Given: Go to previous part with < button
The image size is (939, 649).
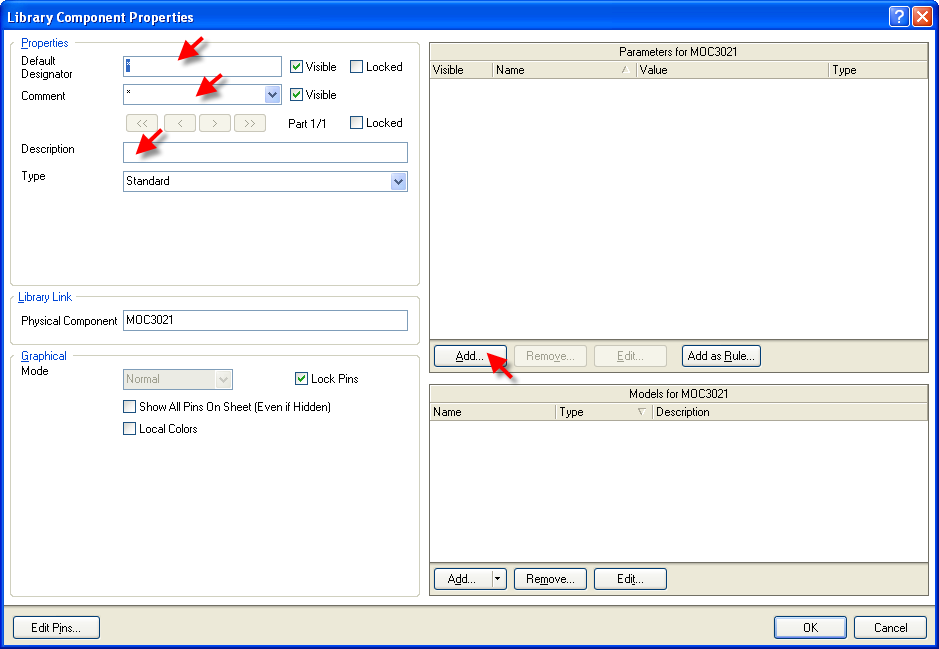Looking at the screenshot, I should (180, 123).
